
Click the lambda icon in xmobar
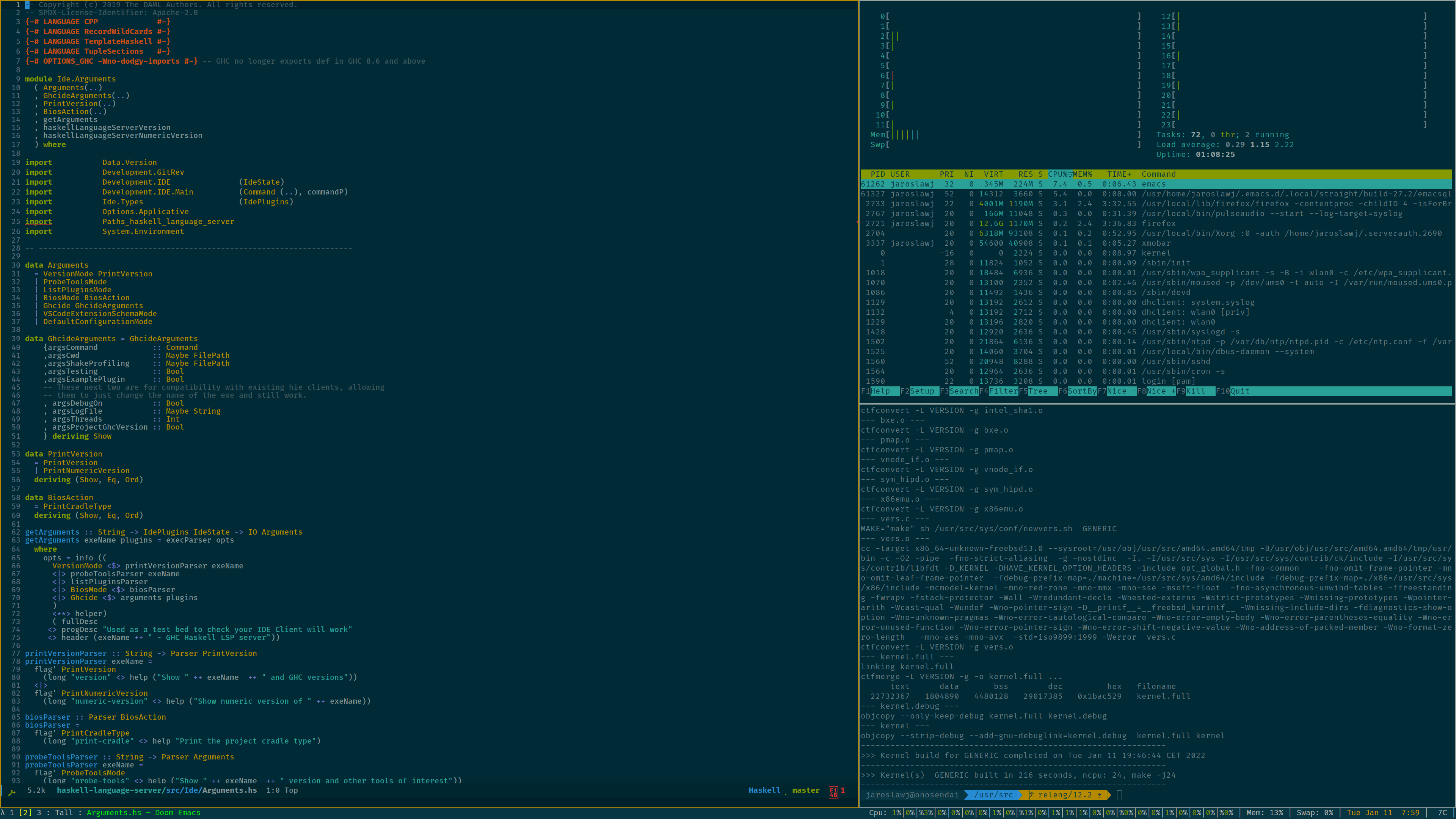pyautogui.click(x=3, y=813)
